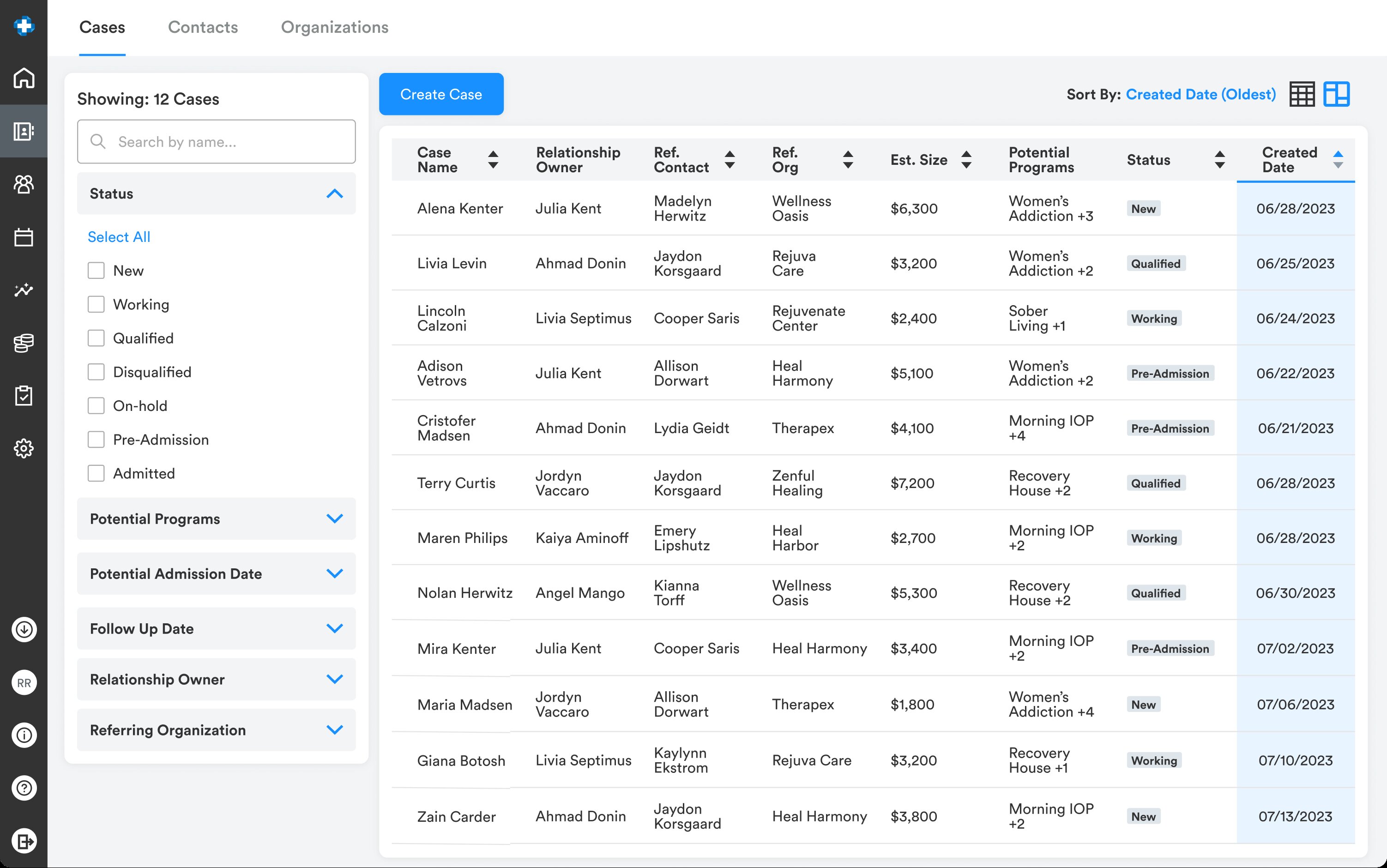Click the Create Case button

(441, 94)
